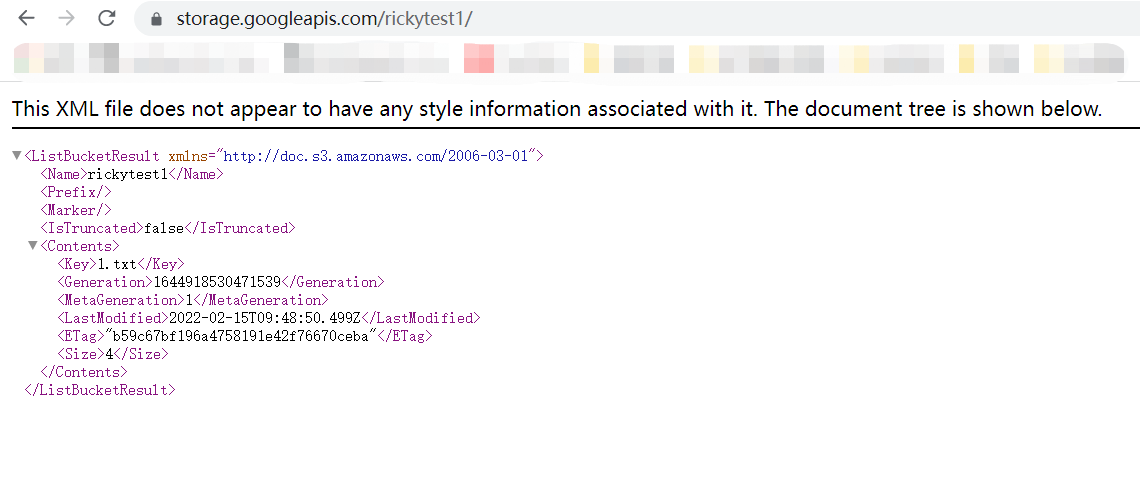Click the ETag hash value
The width and height of the screenshot is (1140, 487).
[241, 336]
